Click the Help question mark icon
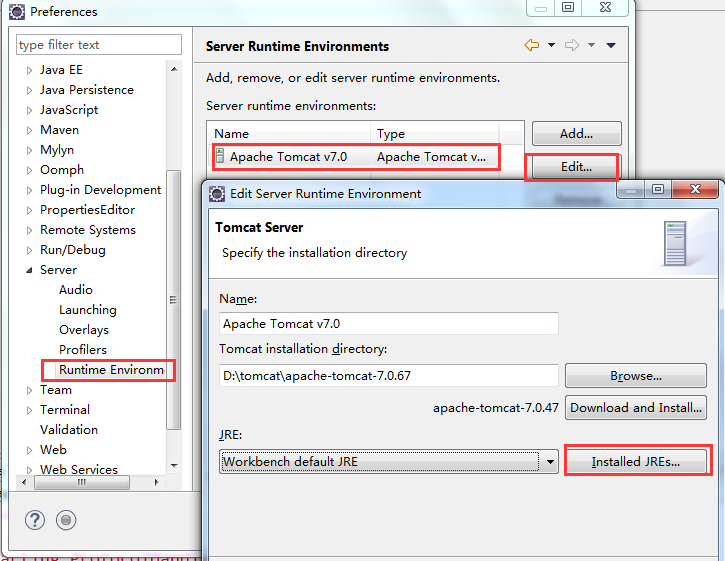The height and width of the screenshot is (561, 725). click(x=35, y=520)
